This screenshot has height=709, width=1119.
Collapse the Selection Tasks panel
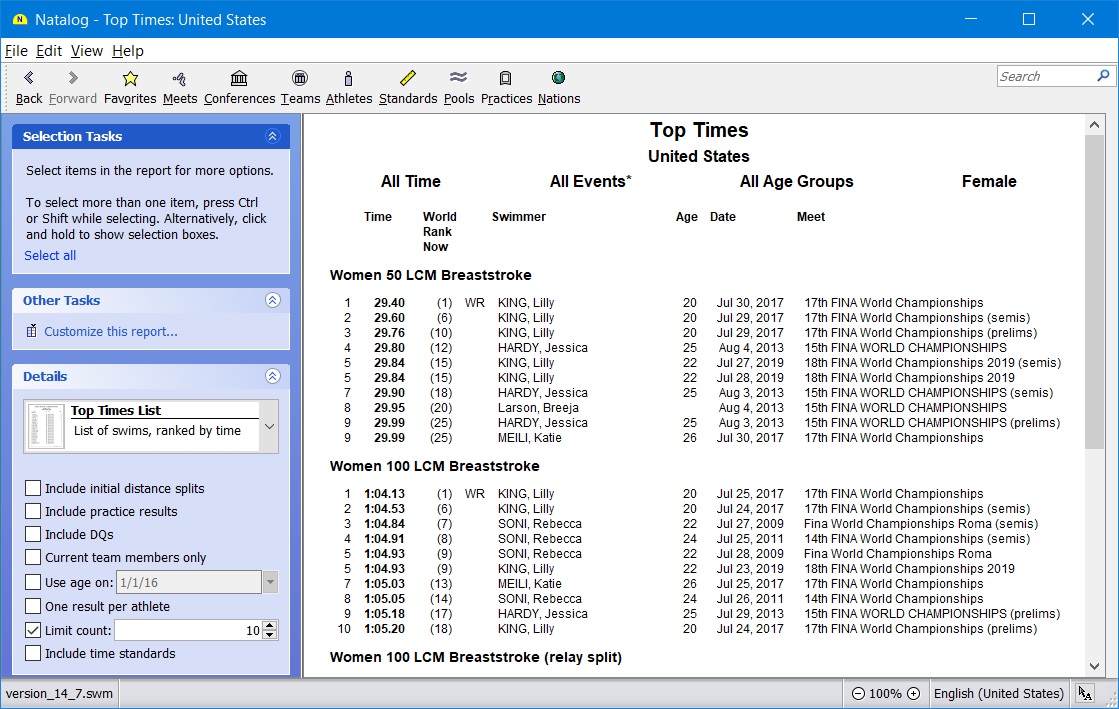(272, 137)
